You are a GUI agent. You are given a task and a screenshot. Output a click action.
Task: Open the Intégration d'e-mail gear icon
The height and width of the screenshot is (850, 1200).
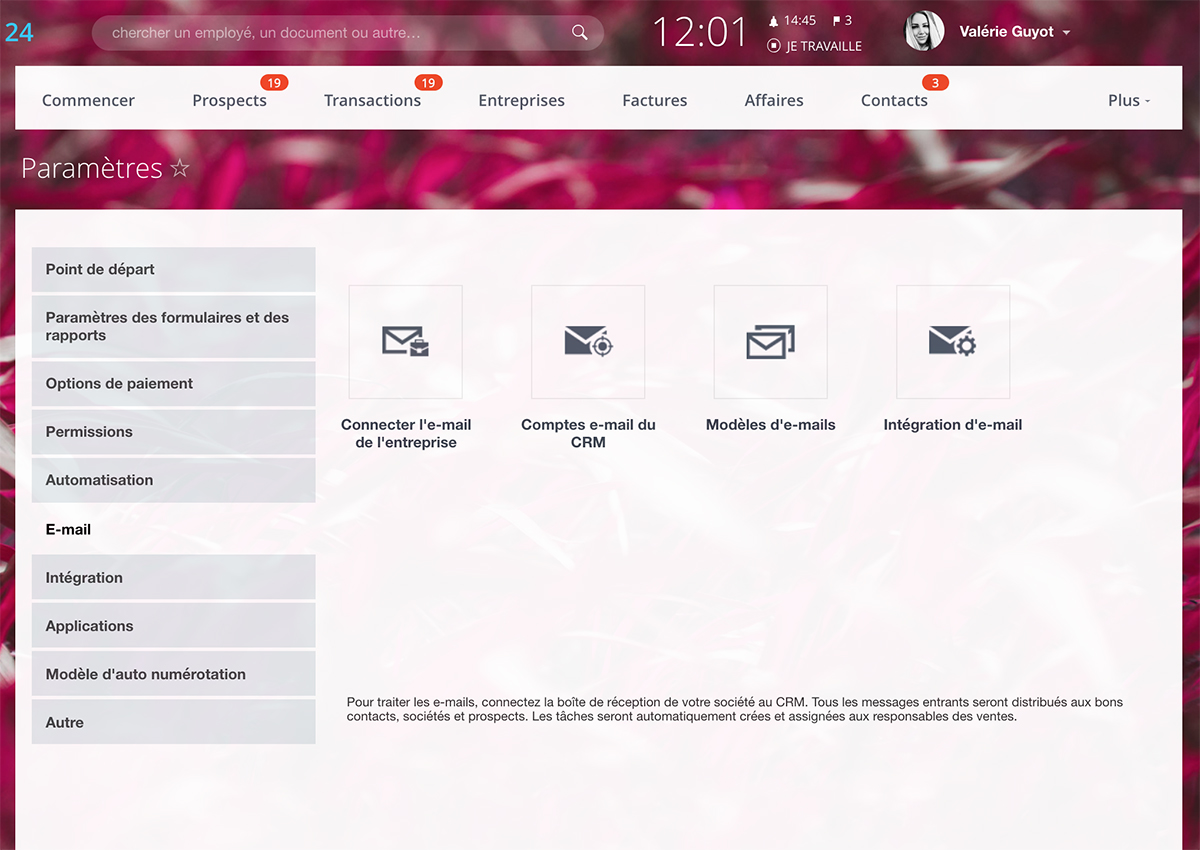[953, 342]
